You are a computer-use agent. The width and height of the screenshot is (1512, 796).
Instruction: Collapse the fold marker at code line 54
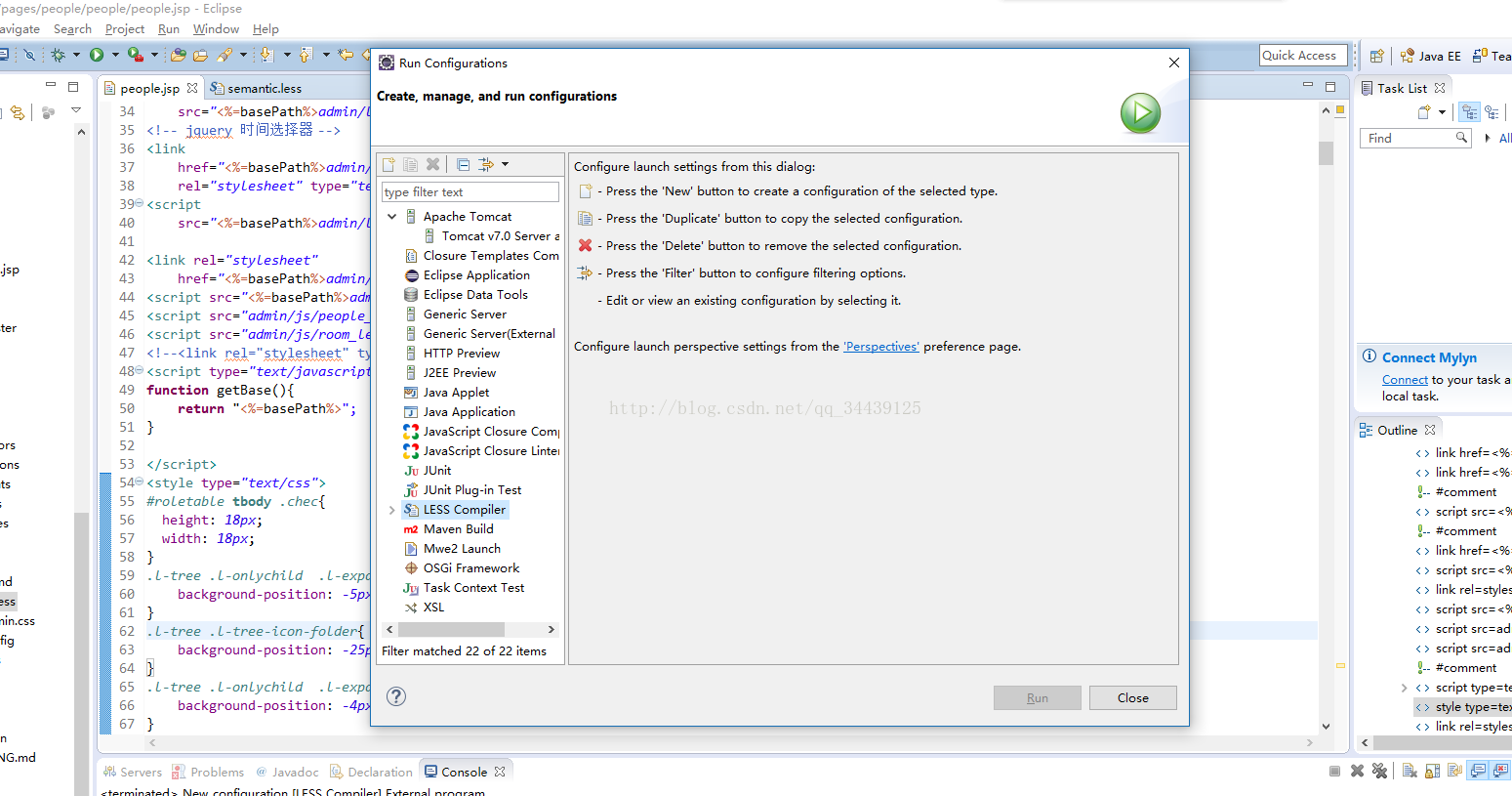coord(140,482)
